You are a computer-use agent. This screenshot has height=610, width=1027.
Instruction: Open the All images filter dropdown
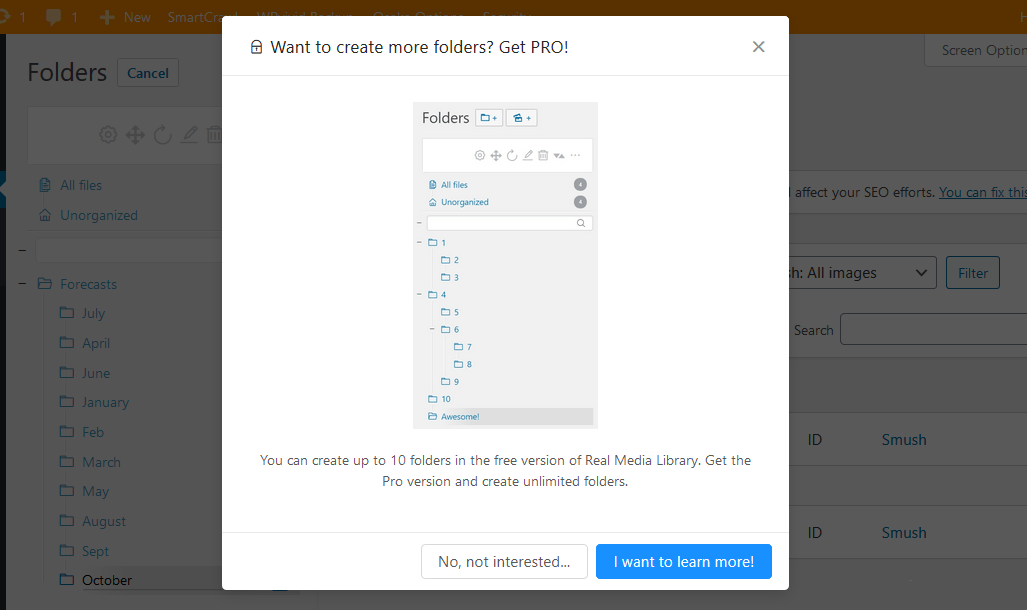tap(863, 273)
